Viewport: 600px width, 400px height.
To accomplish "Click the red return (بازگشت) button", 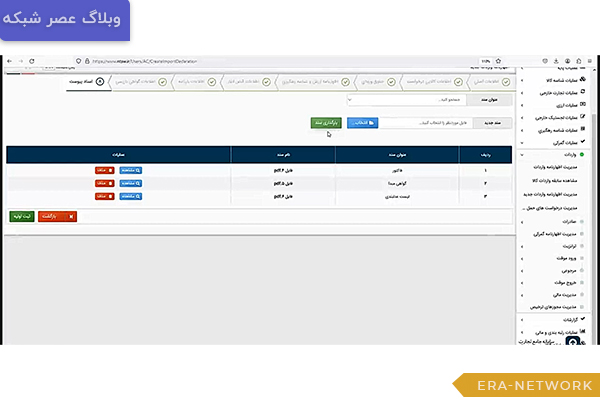I will tap(57, 216).
